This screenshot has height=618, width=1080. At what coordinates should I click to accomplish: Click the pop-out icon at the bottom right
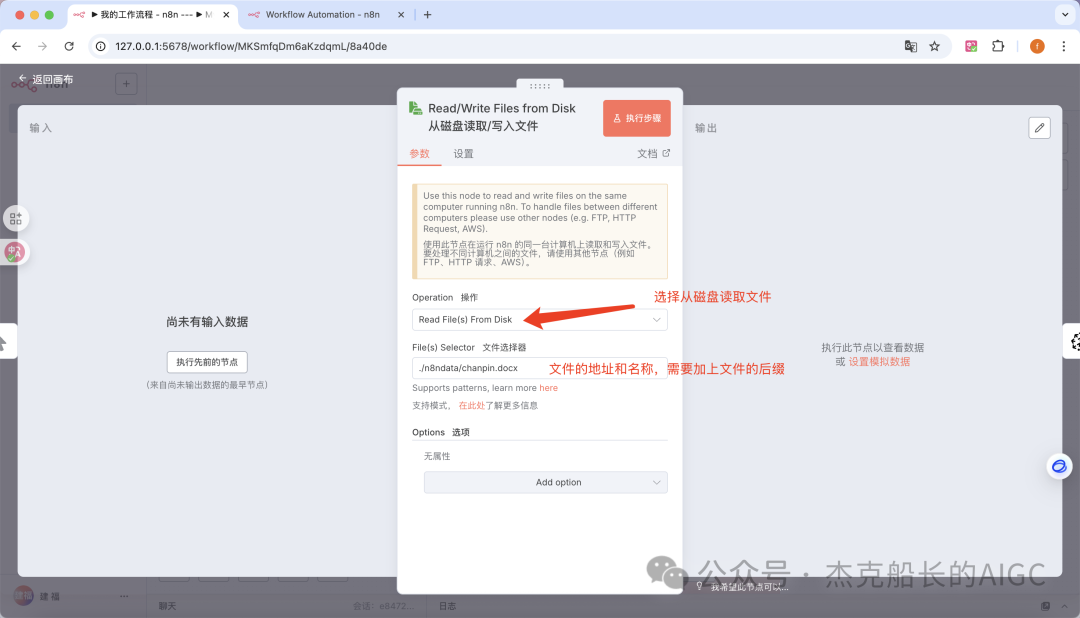tap(1046, 606)
